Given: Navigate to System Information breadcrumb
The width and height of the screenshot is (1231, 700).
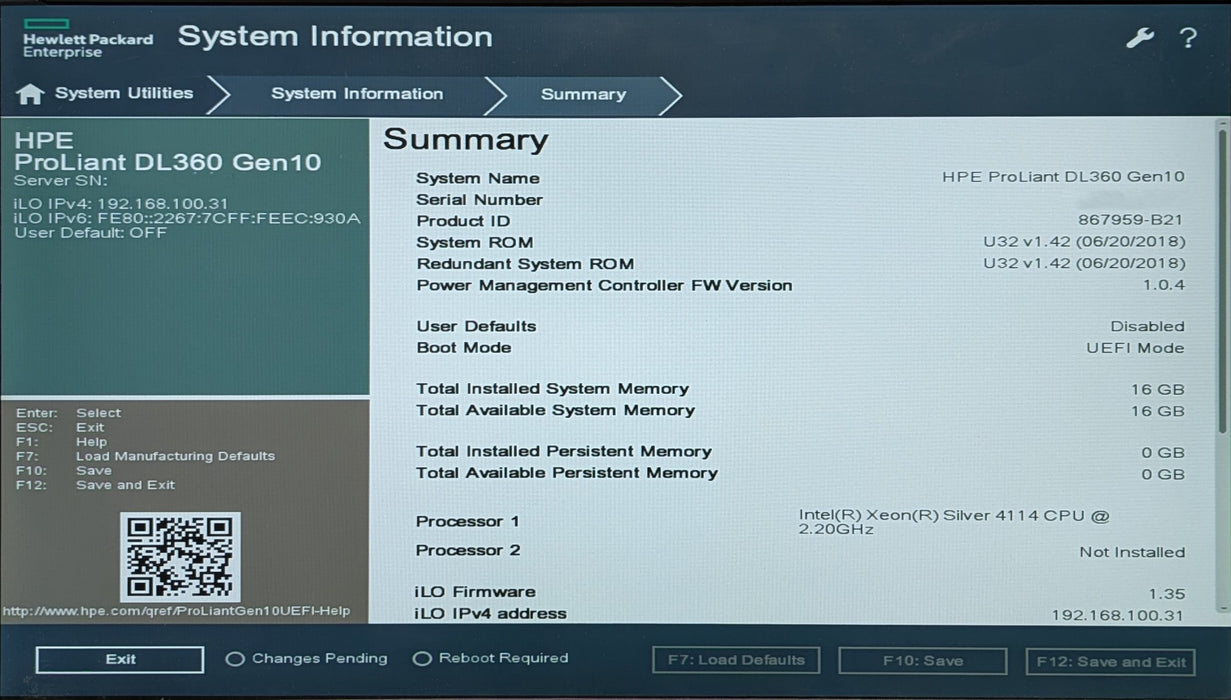Looking at the screenshot, I should pyautogui.click(x=357, y=94).
